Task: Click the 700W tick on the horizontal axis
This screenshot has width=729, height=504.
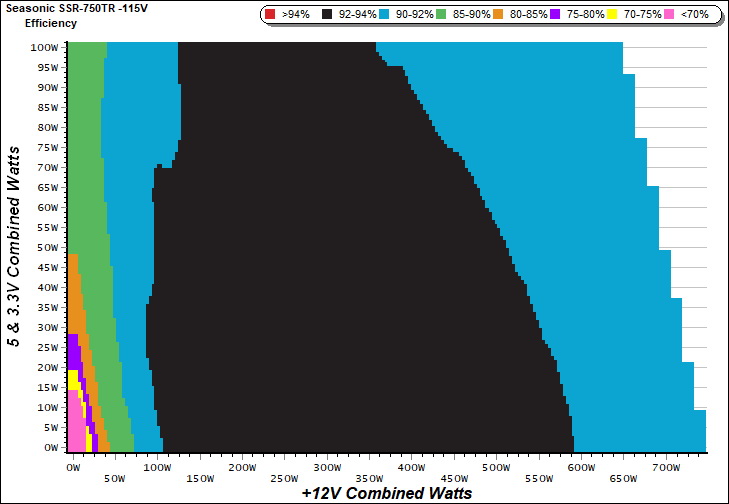Action: pos(666,468)
